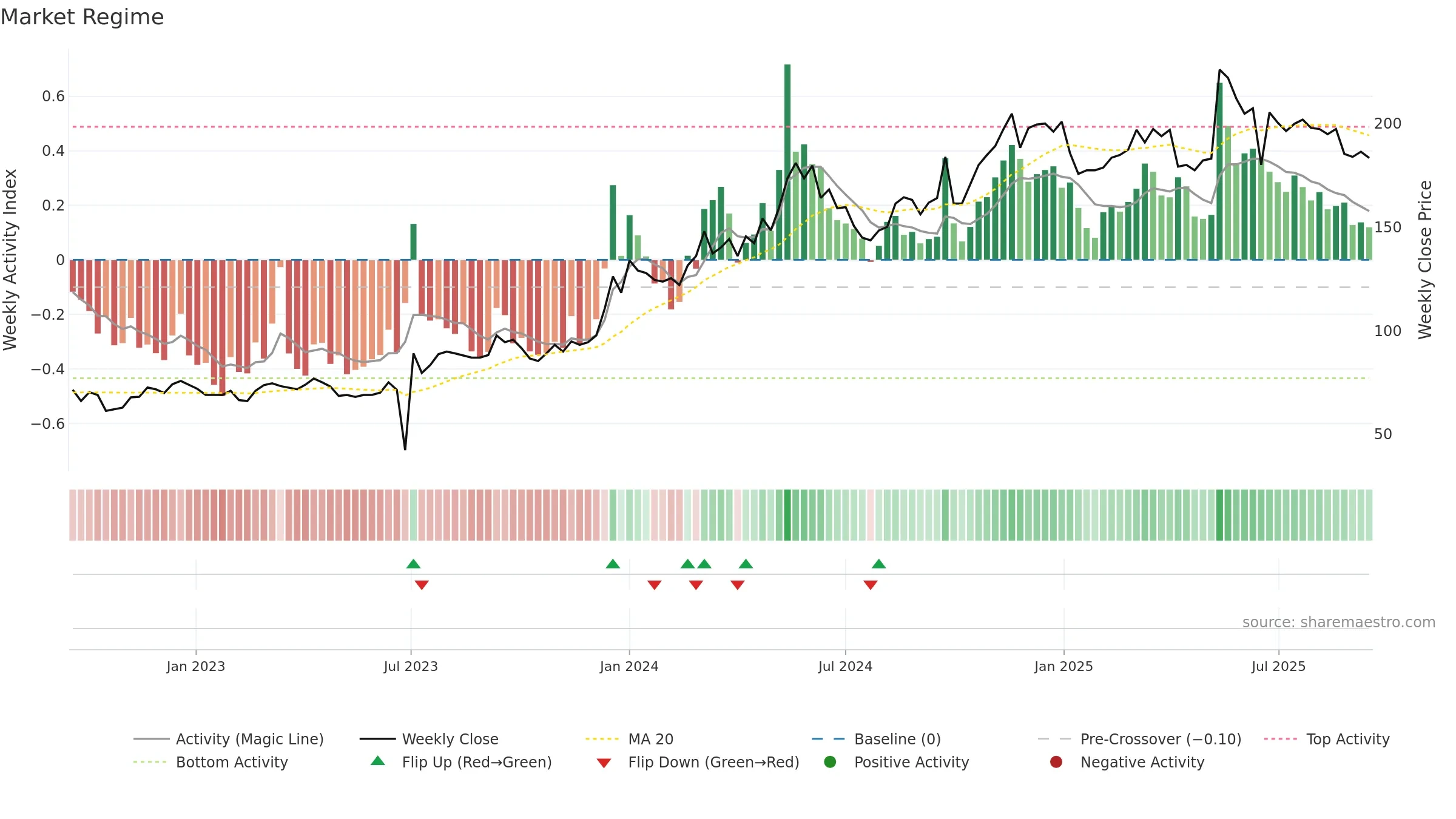
Task: Toggle Bottom Activity legend entry
Action: click(x=211, y=762)
